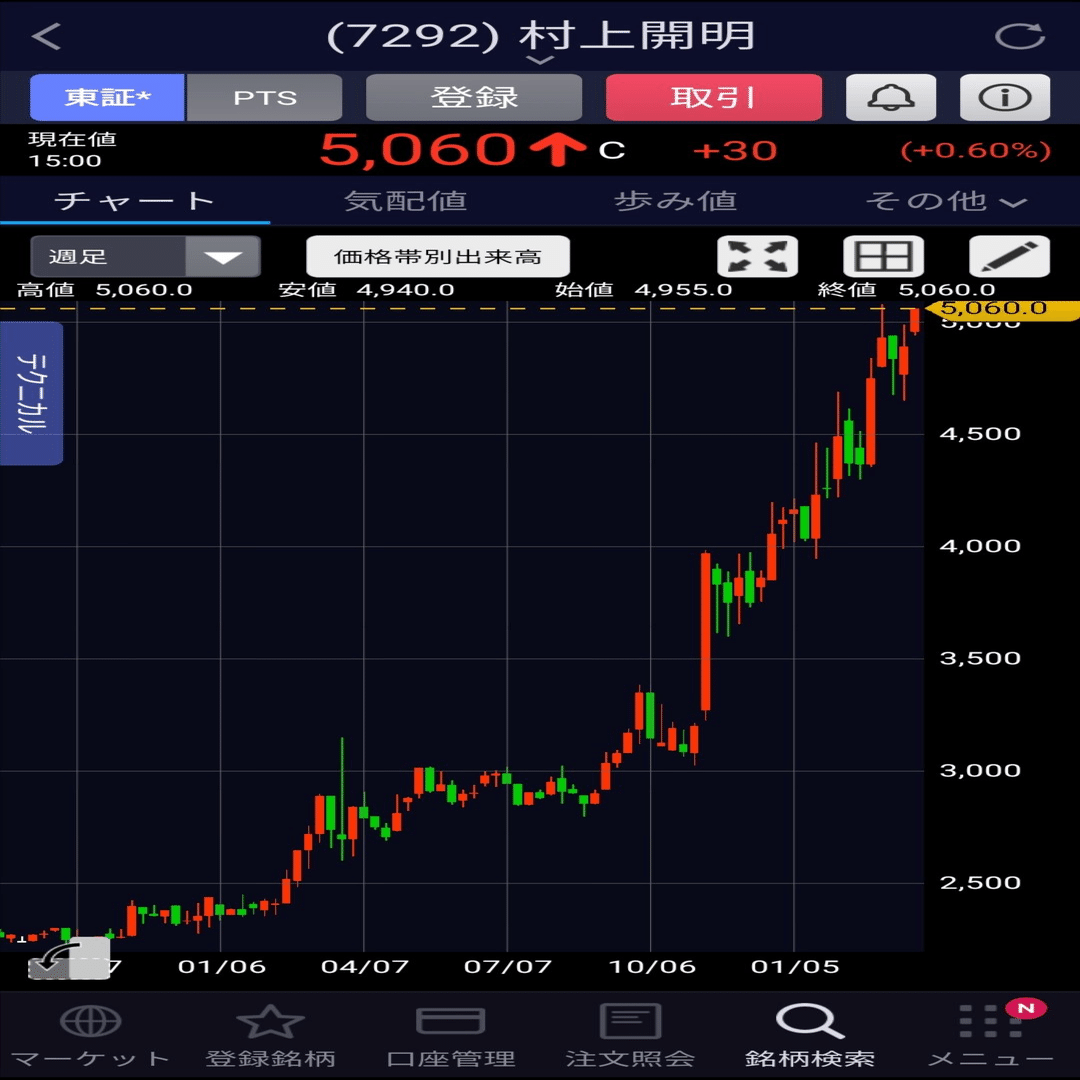Tap the 登録 register button
1080x1080 pixels.
[474, 97]
